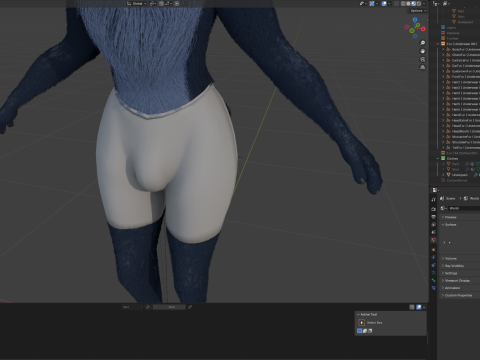
Task: Open the green Bone properties tab
Action: point(433,280)
